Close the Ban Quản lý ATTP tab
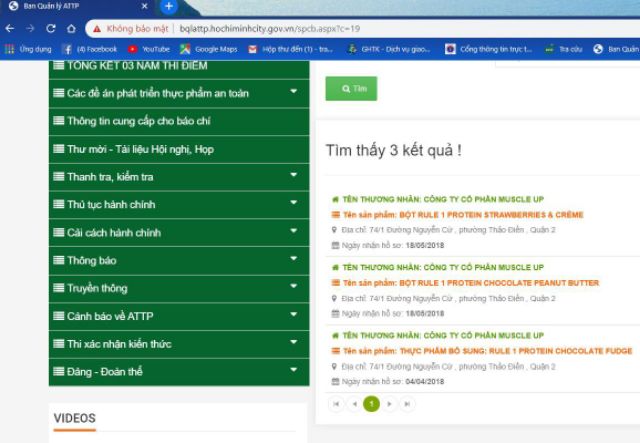Image resolution: width=640 pixels, height=443 pixels. pos(147,6)
